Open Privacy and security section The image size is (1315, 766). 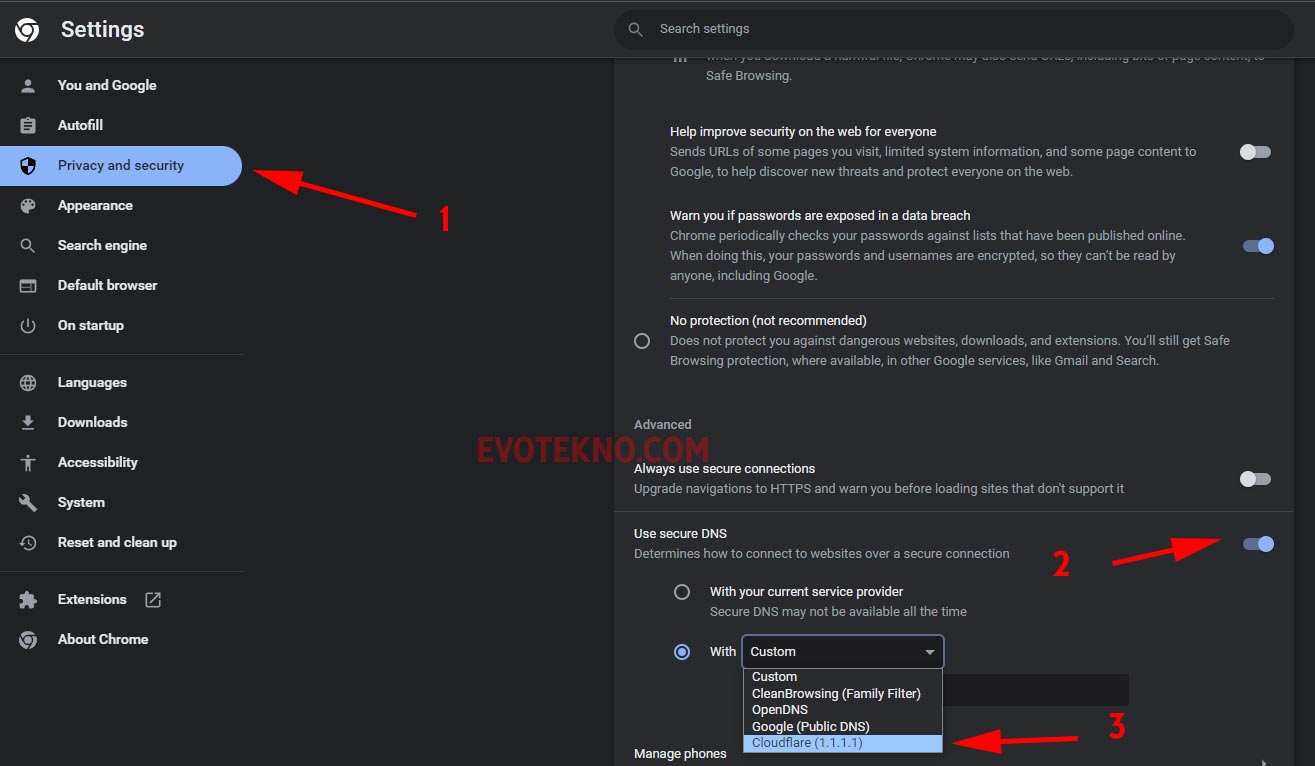pos(121,165)
